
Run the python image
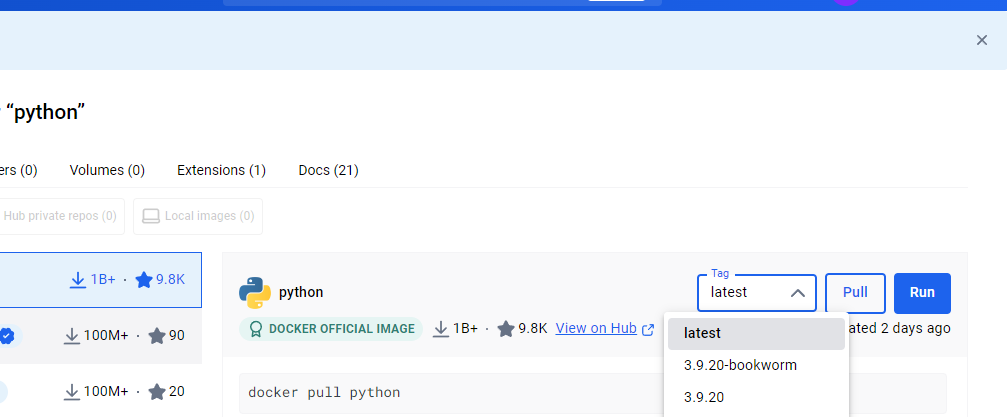click(x=922, y=293)
